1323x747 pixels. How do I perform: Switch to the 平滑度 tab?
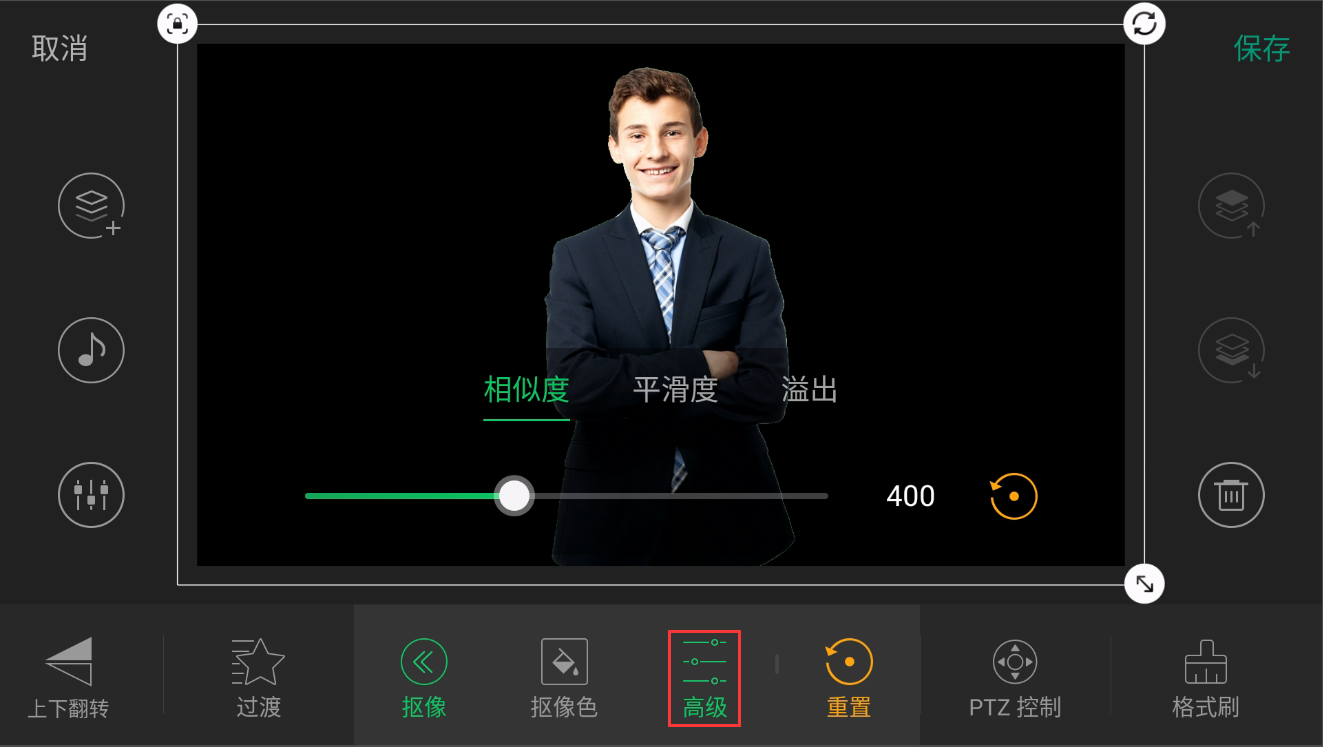click(676, 390)
